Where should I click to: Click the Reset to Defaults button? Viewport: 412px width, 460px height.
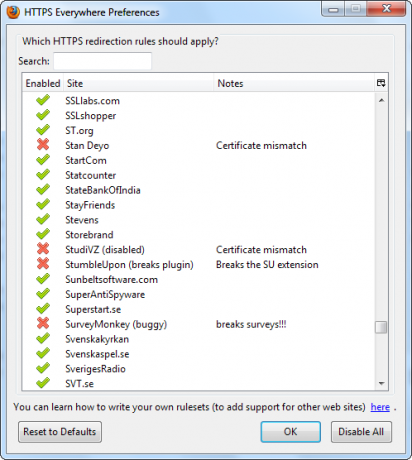tap(60, 432)
